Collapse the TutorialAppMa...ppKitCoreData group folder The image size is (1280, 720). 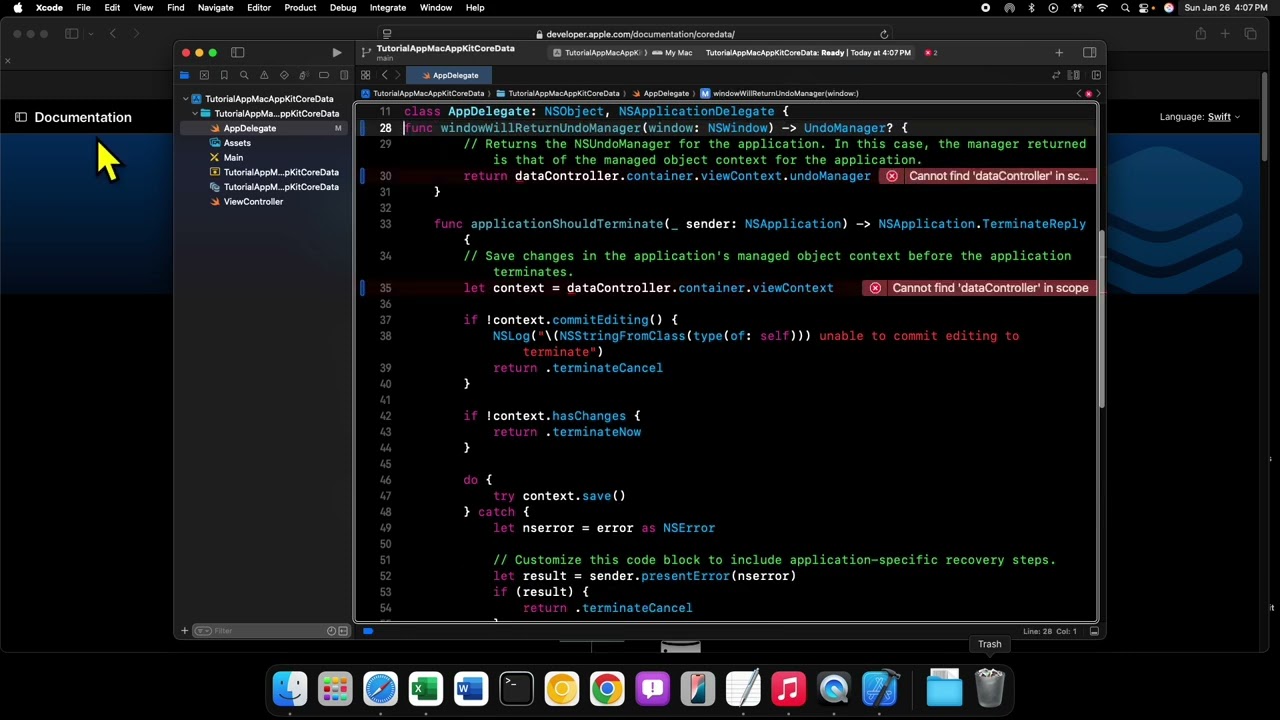[x=195, y=113]
